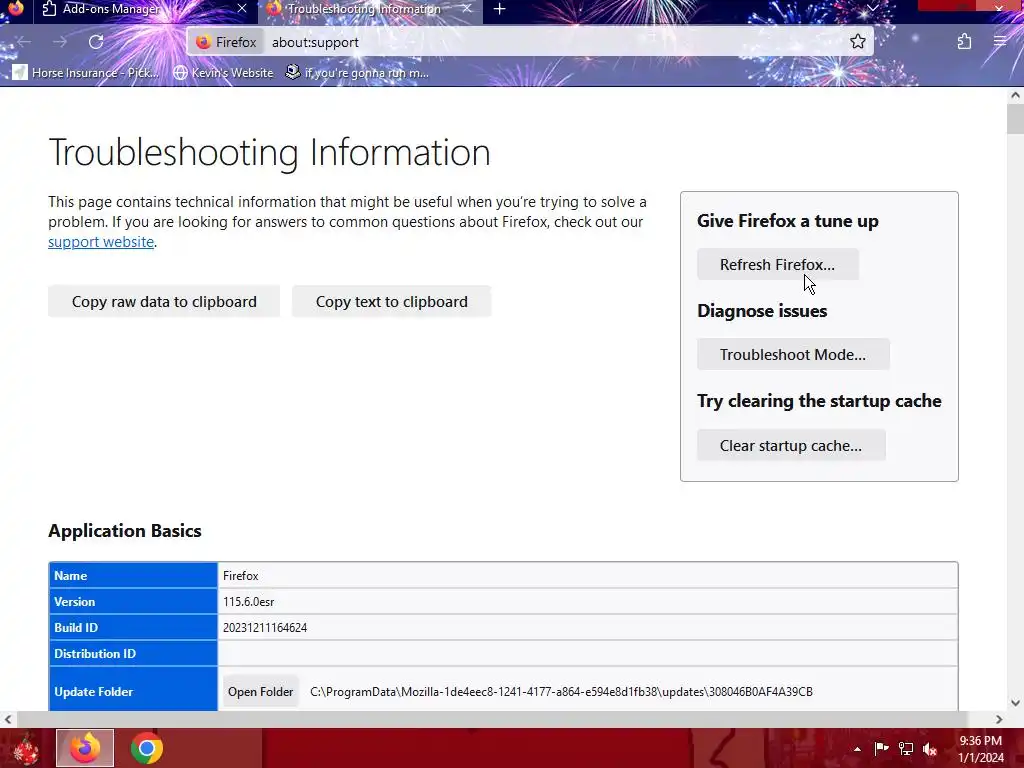Click the vertical scrollbar up arrow
This screenshot has width=1024, height=768.
1015,95
